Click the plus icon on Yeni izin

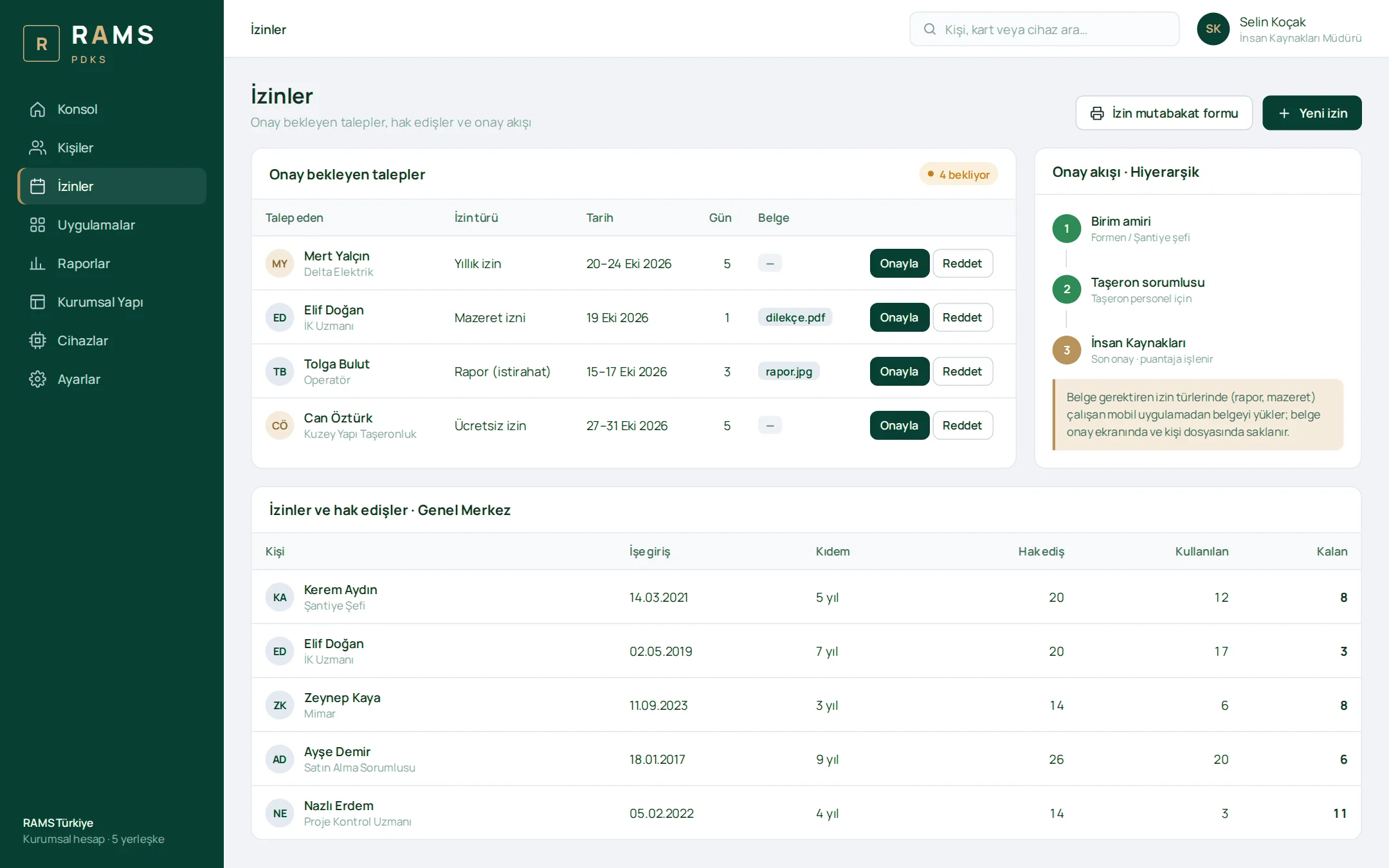point(1284,113)
